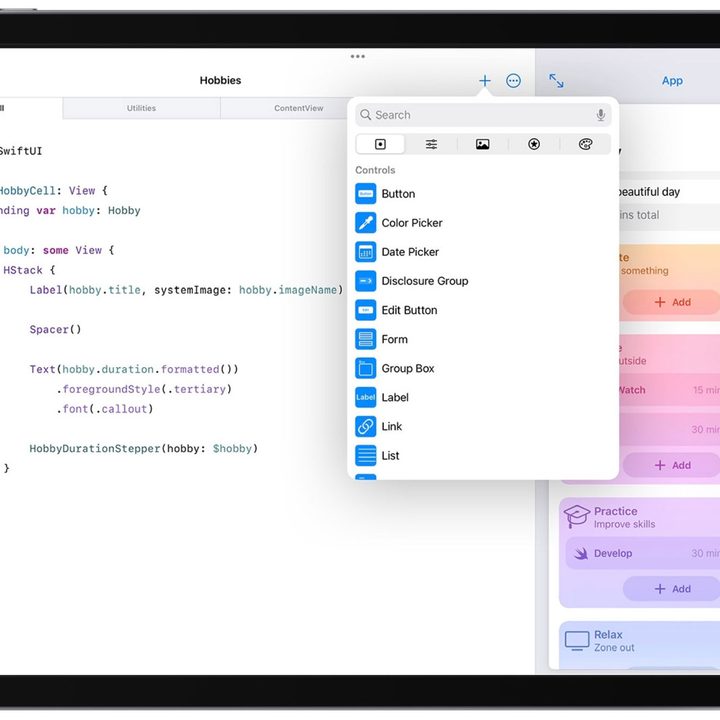
Task: Select the Label control icon
Action: 366,397
